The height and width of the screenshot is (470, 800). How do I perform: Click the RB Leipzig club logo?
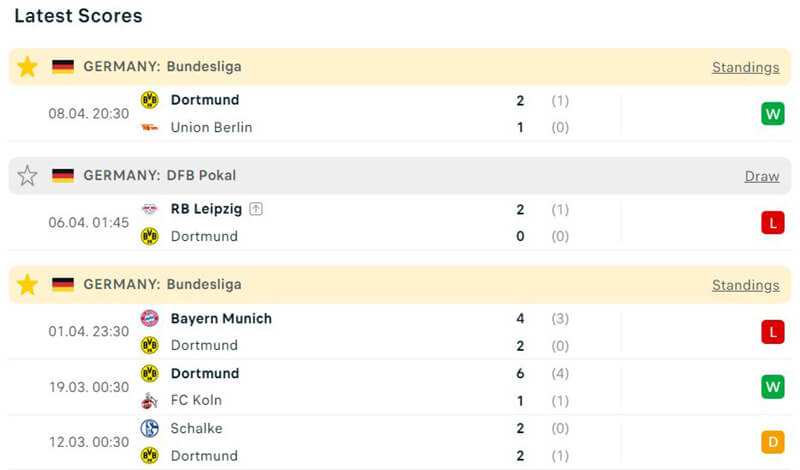(150, 209)
